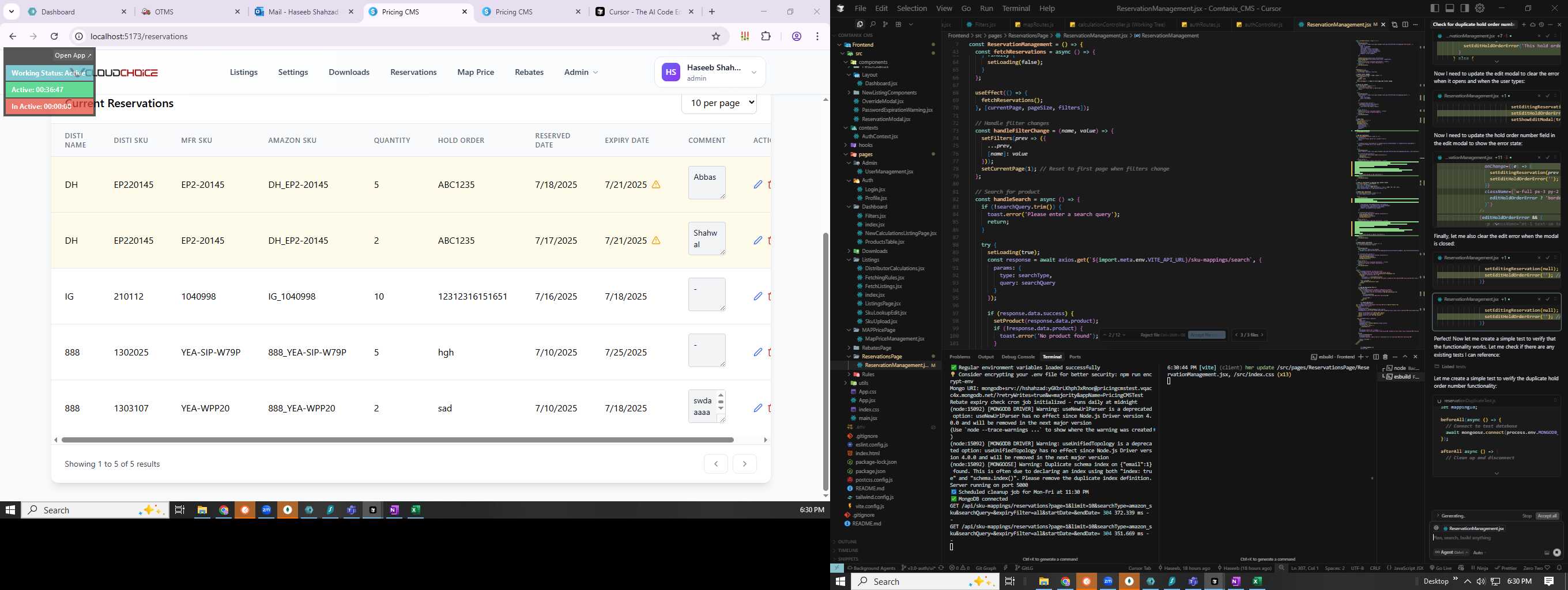Image resolution: width=1568 pixels, height=590 pixels.
Task: Open Source Control view in Cursor
Action: (x=885, y=24)
